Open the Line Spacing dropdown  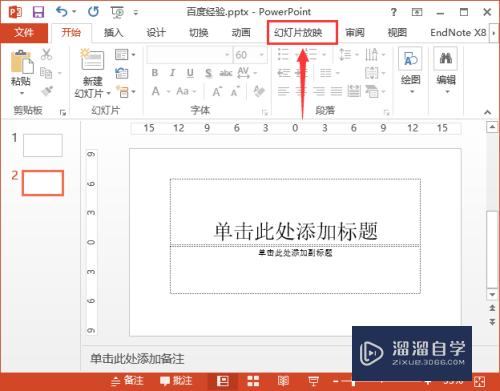pyautogui.click(x=348, y=54)
